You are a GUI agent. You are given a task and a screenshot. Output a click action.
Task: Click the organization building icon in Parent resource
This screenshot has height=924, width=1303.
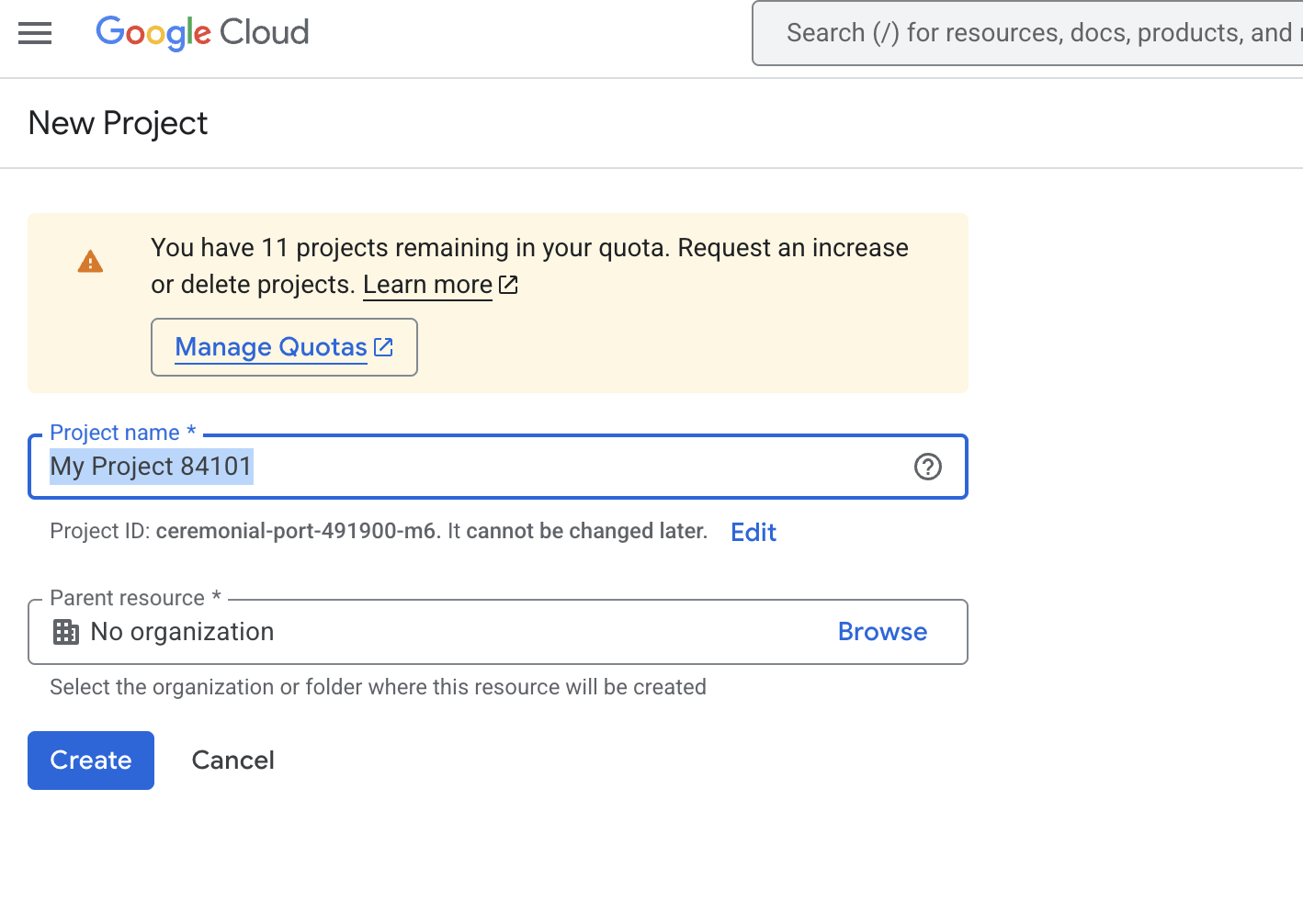click(x=65, y=632)
